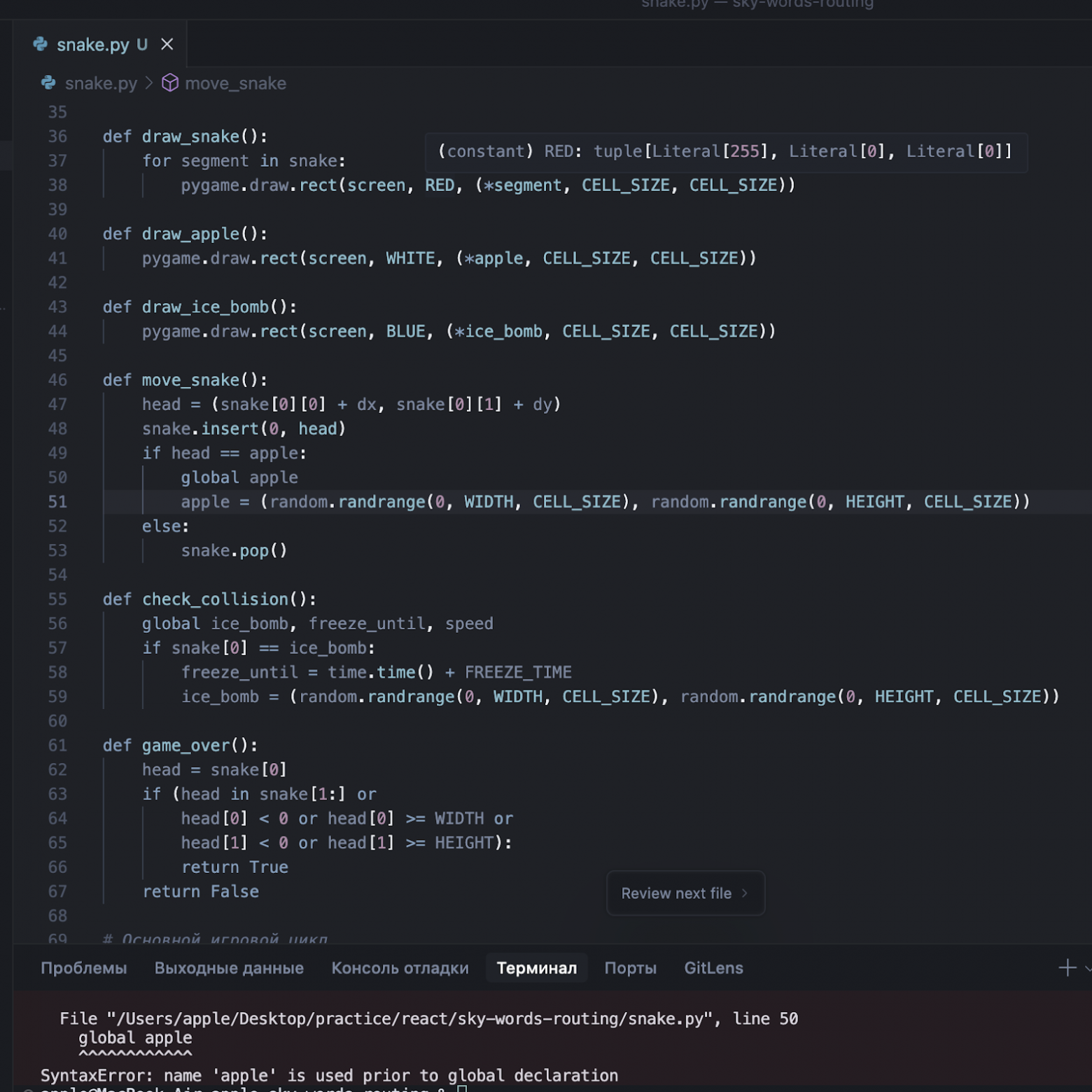Switch to the Проблемы panel tab
This screenshot has height=1092, width=1092.
click(x=84, y=968)
